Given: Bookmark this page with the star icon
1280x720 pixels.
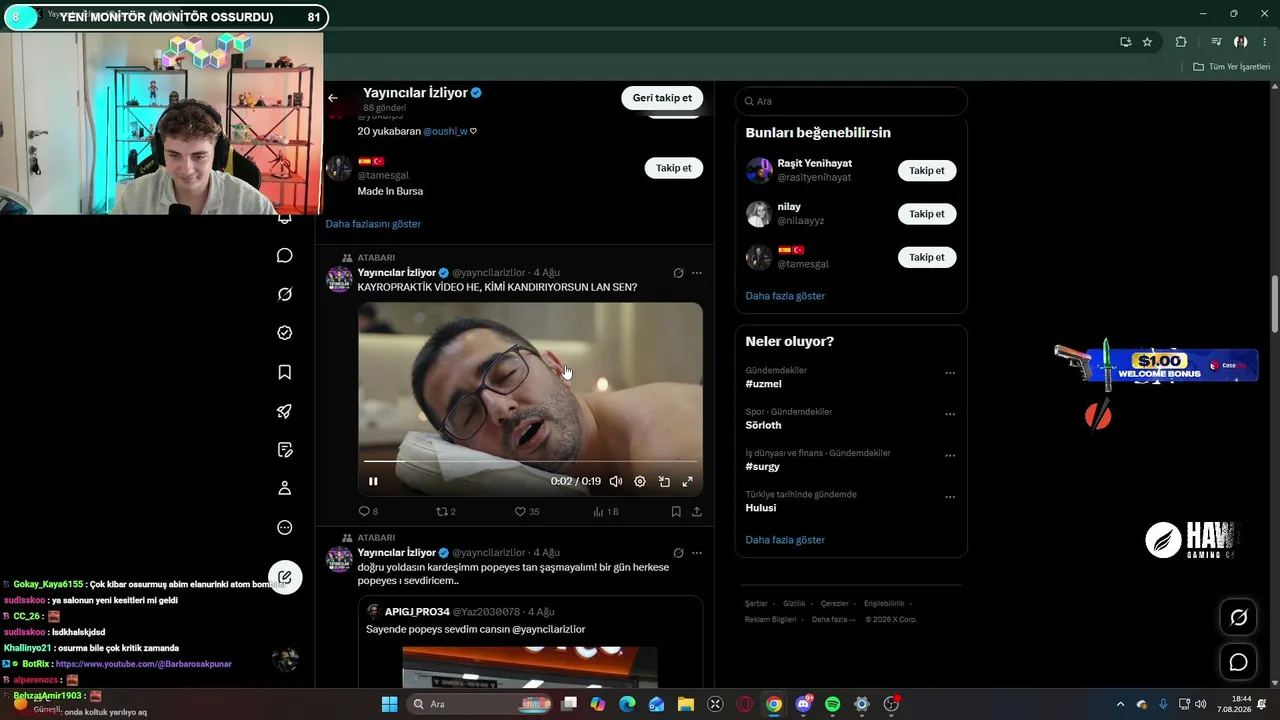Looking at the screenshot, I should coord(1147,42).
